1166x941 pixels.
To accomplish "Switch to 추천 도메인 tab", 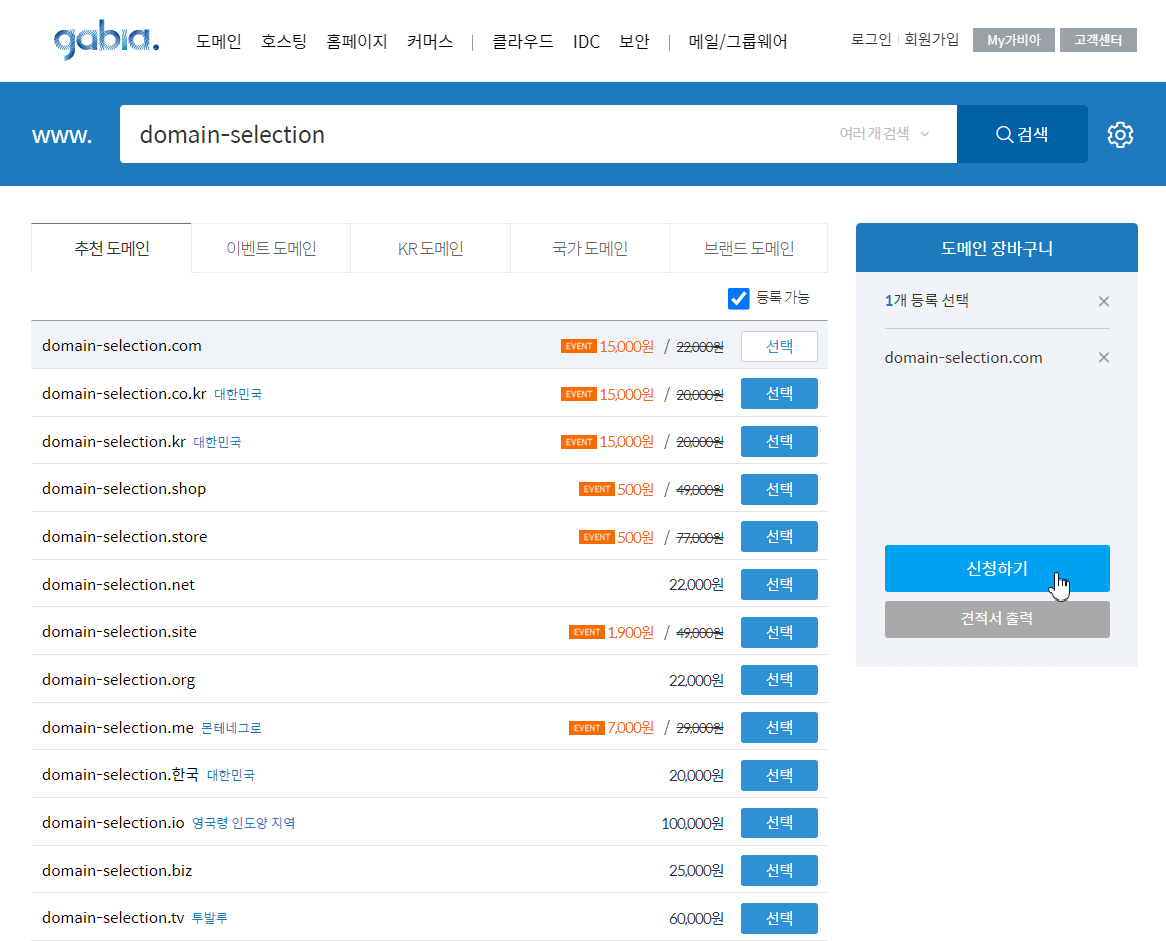I will [112, 248].
